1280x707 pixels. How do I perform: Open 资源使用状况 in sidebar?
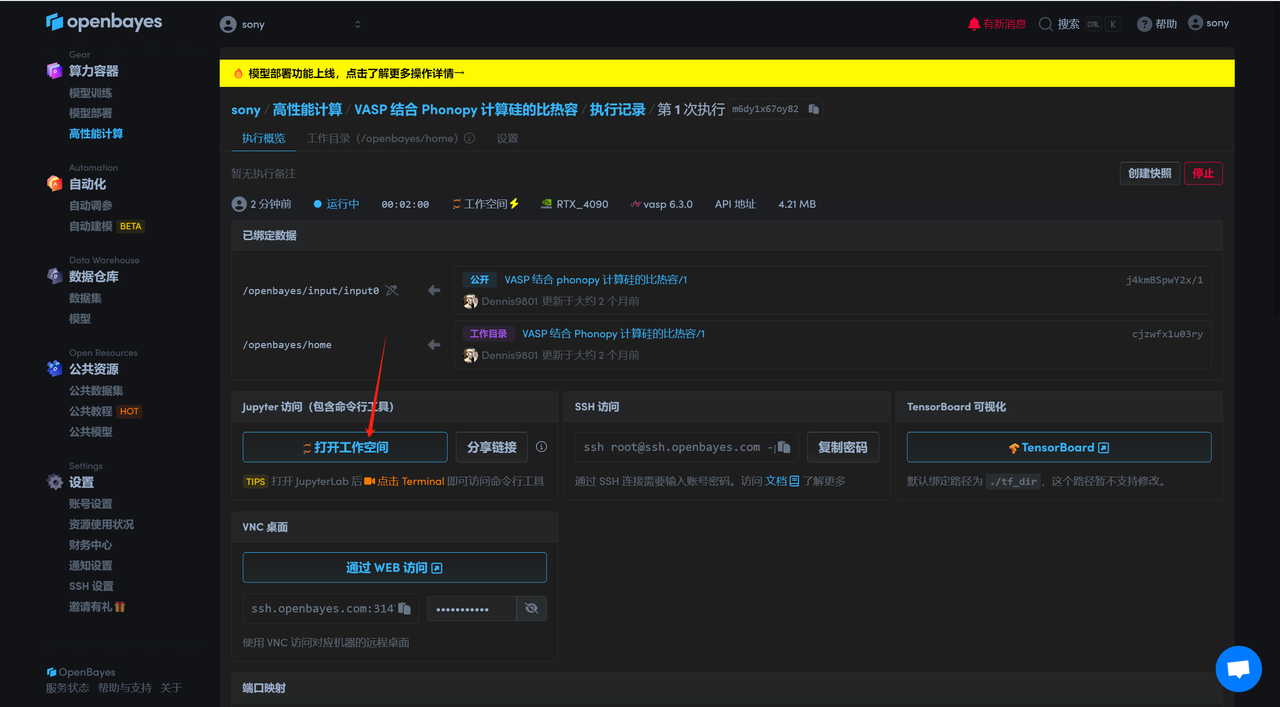[x=101, y=524]
